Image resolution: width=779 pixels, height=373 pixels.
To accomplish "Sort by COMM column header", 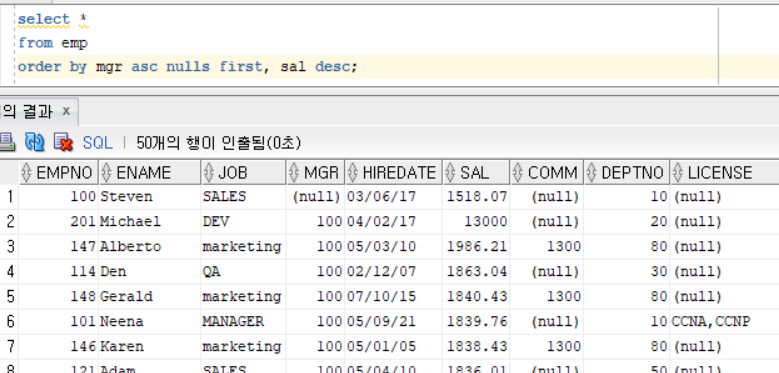I will pos(546,173).
